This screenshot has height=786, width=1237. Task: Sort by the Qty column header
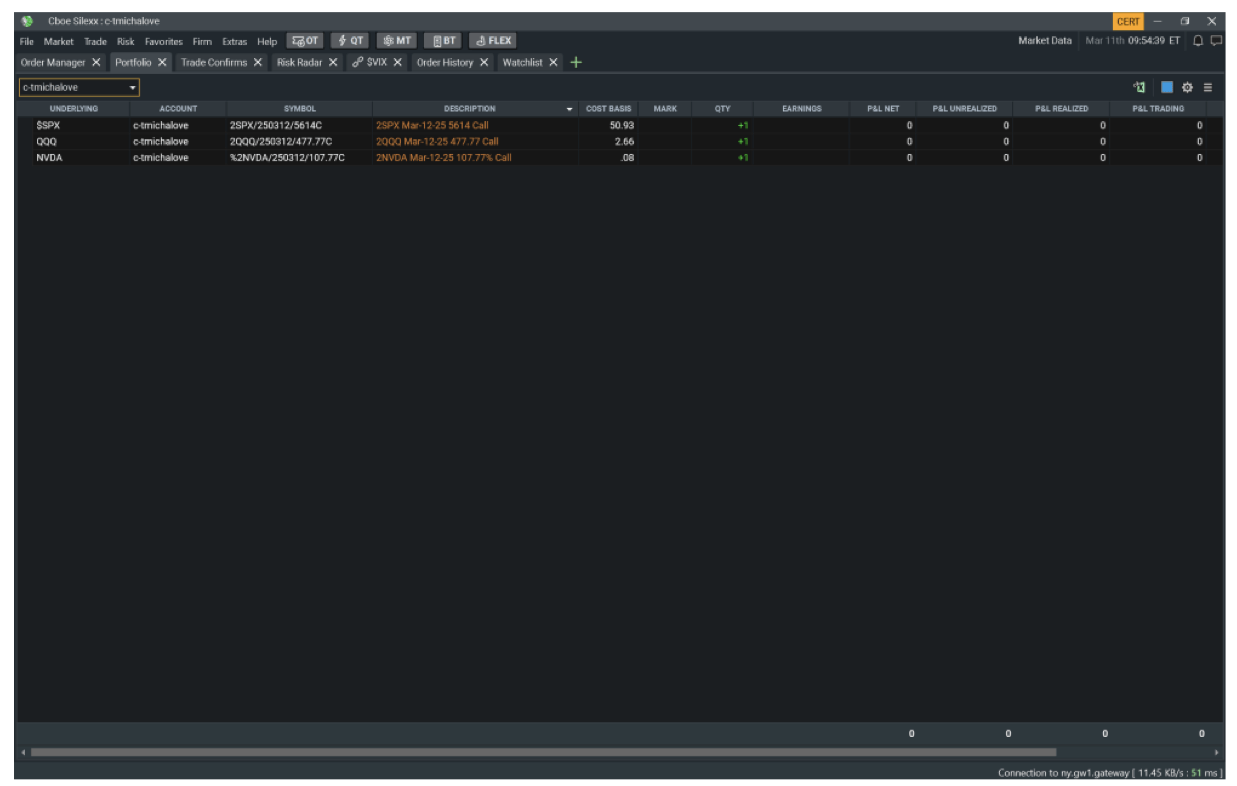point(722,109)
